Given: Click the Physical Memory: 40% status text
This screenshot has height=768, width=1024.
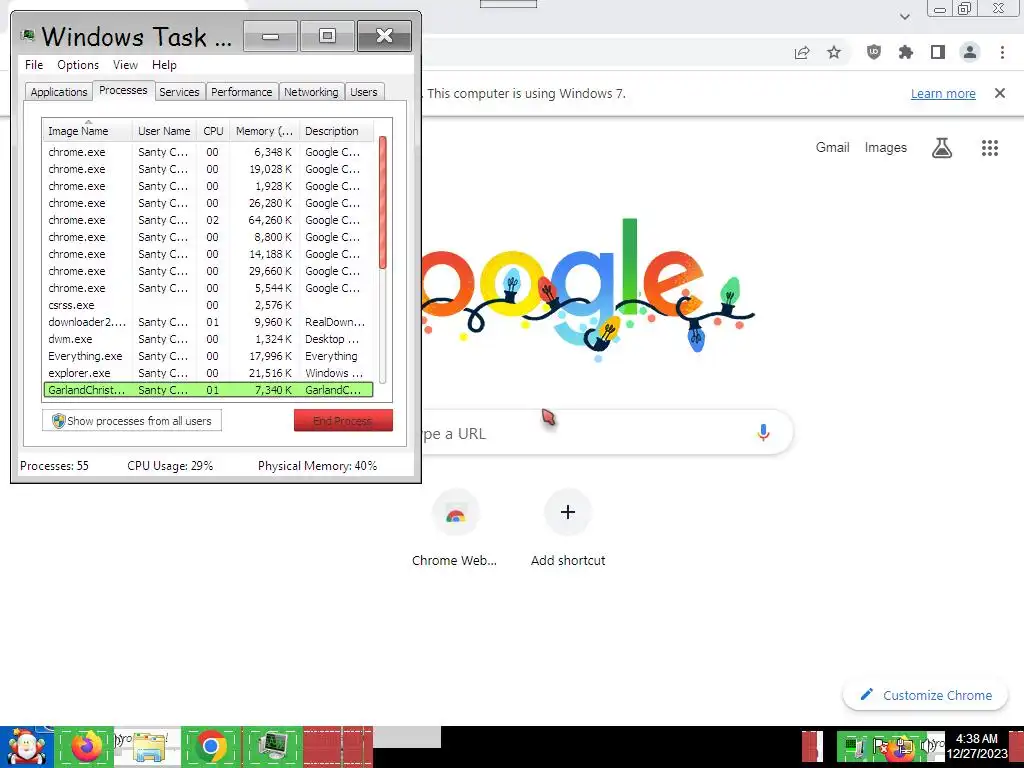Looking at the screenshot, I should click(x=317, y=466).
